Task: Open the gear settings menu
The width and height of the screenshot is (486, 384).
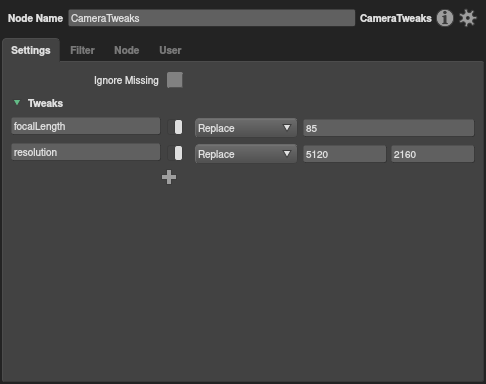Action: pos(468,18)
